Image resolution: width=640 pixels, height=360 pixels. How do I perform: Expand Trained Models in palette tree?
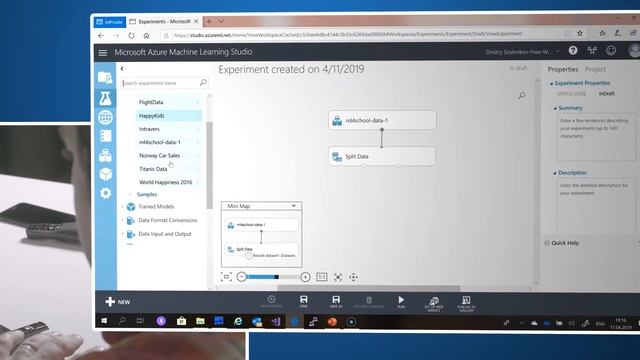tap(122, 207)
